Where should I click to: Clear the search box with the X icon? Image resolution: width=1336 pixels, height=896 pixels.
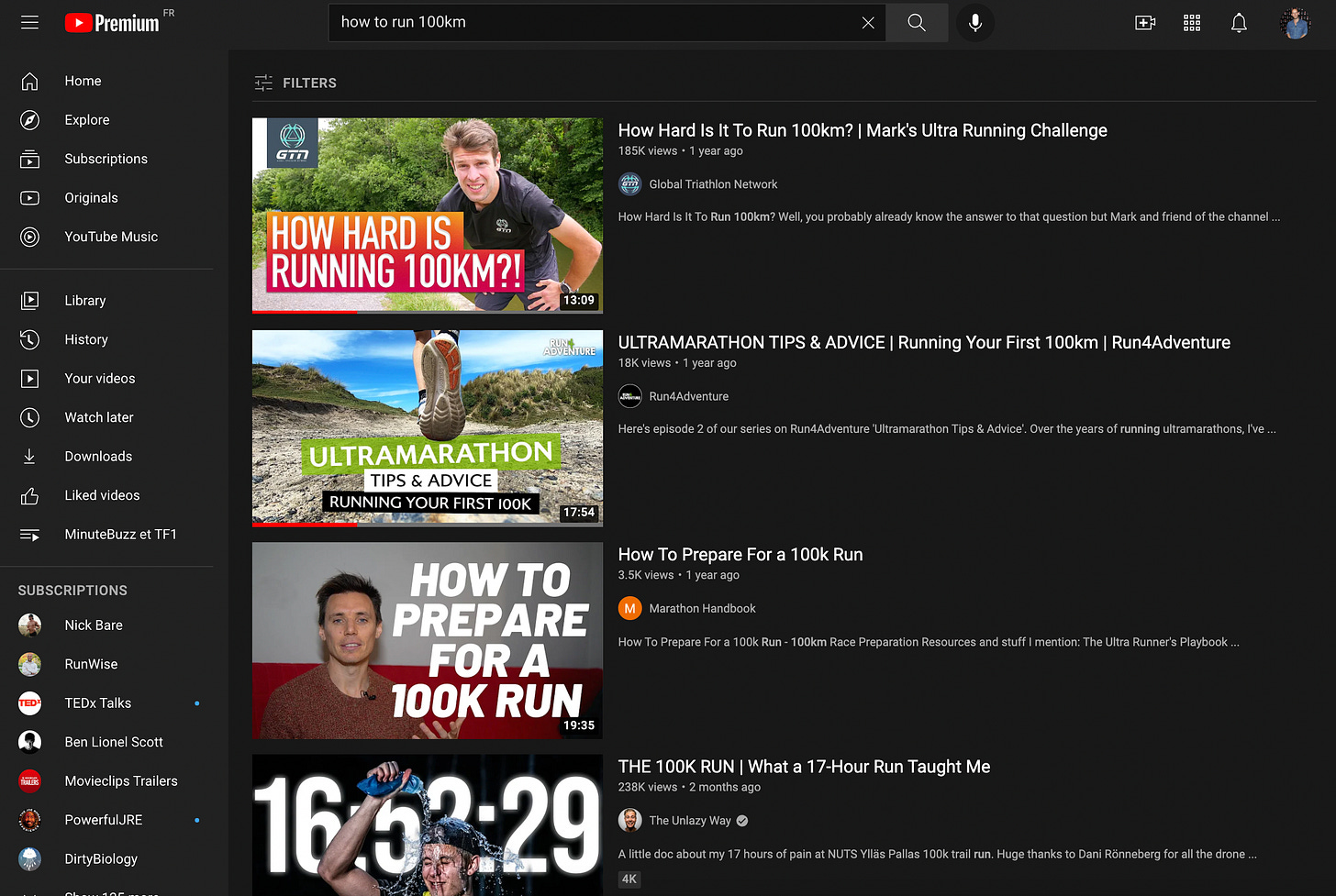click(x=868, y=22)
